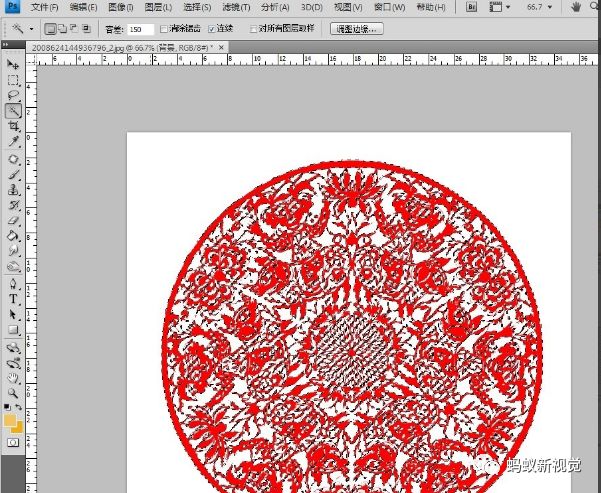Image resolution: width=601 pixels, height=493 pixels.
Task: Expand the toolbox using double-arrow toggle
Action: 5,44
